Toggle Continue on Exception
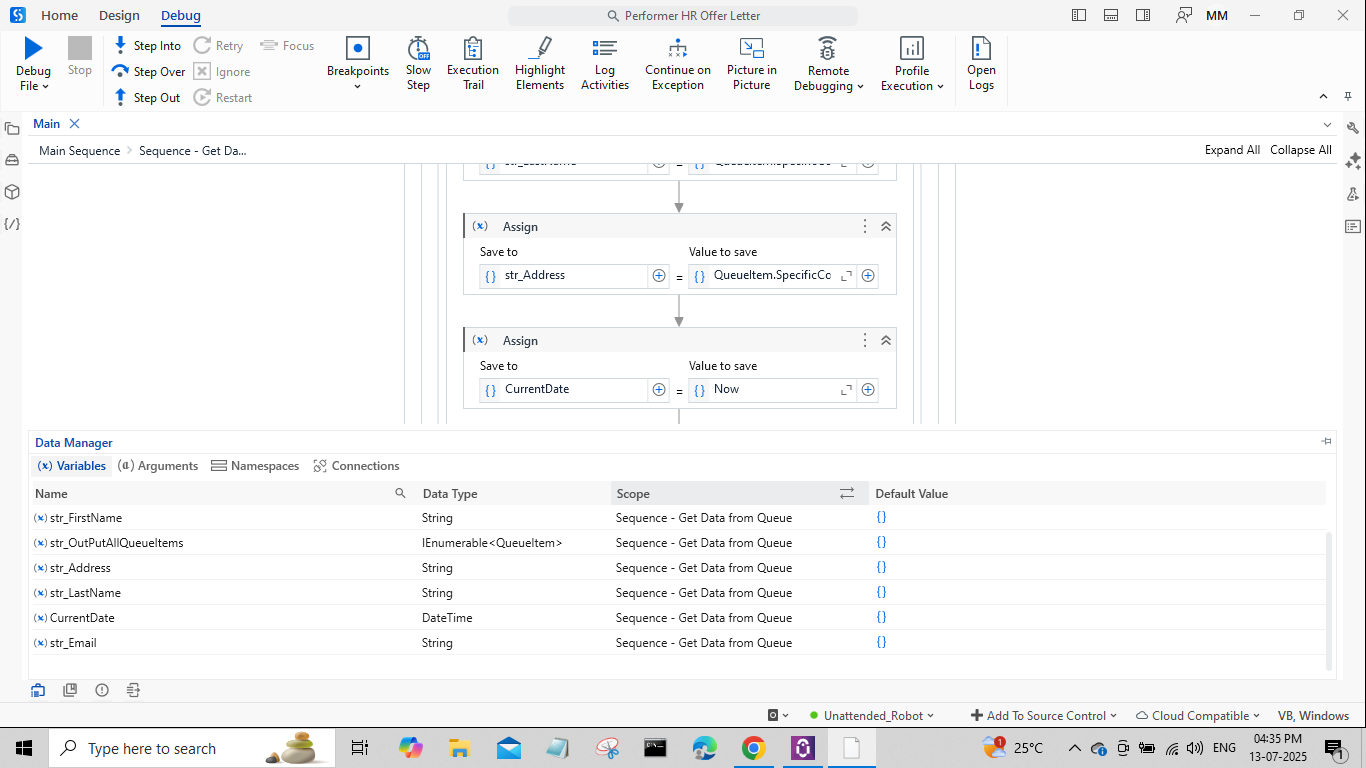1366x768 pixels. pos(678,64)
